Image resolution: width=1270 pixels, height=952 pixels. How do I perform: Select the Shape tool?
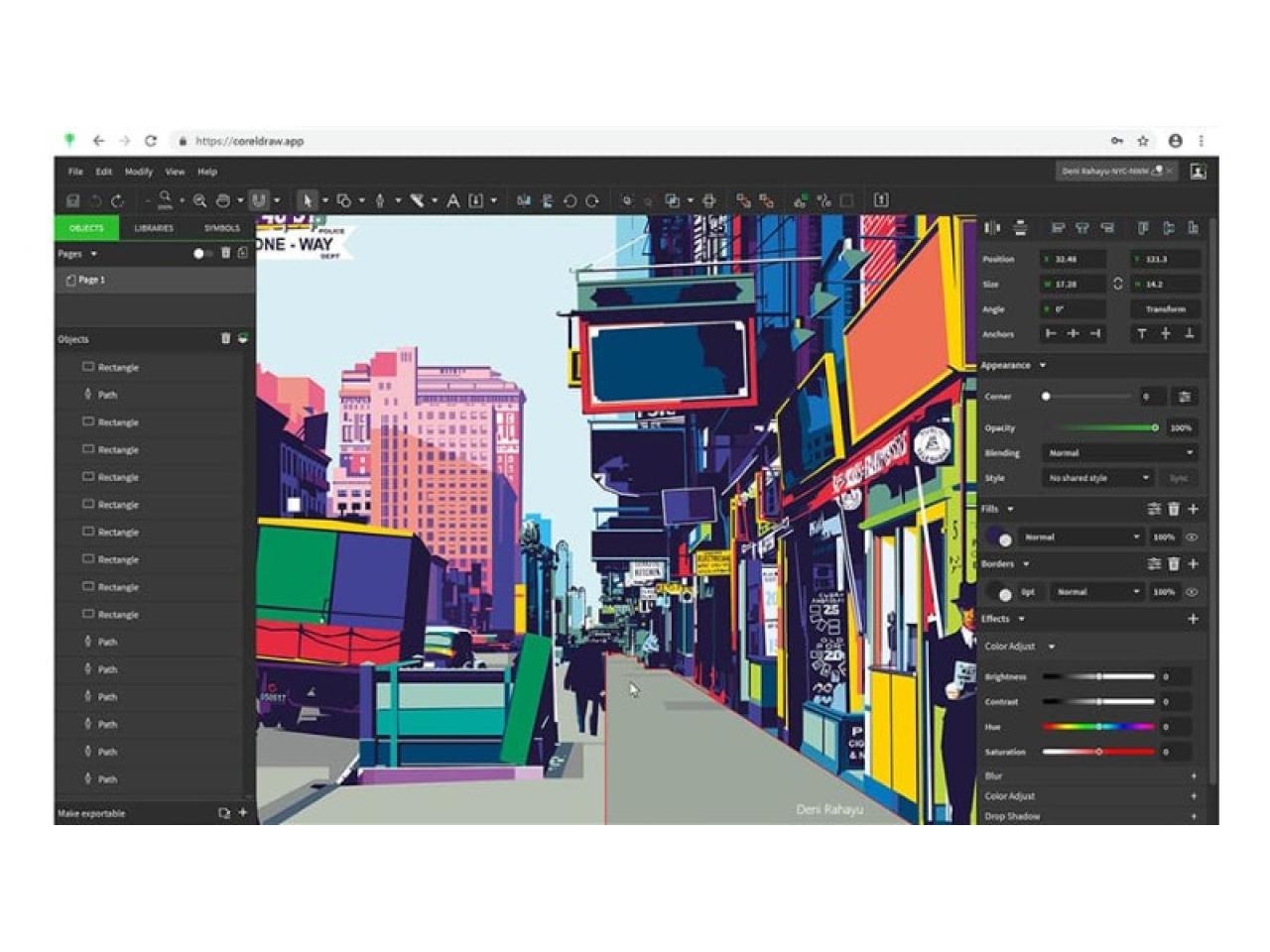click(343, 200)
